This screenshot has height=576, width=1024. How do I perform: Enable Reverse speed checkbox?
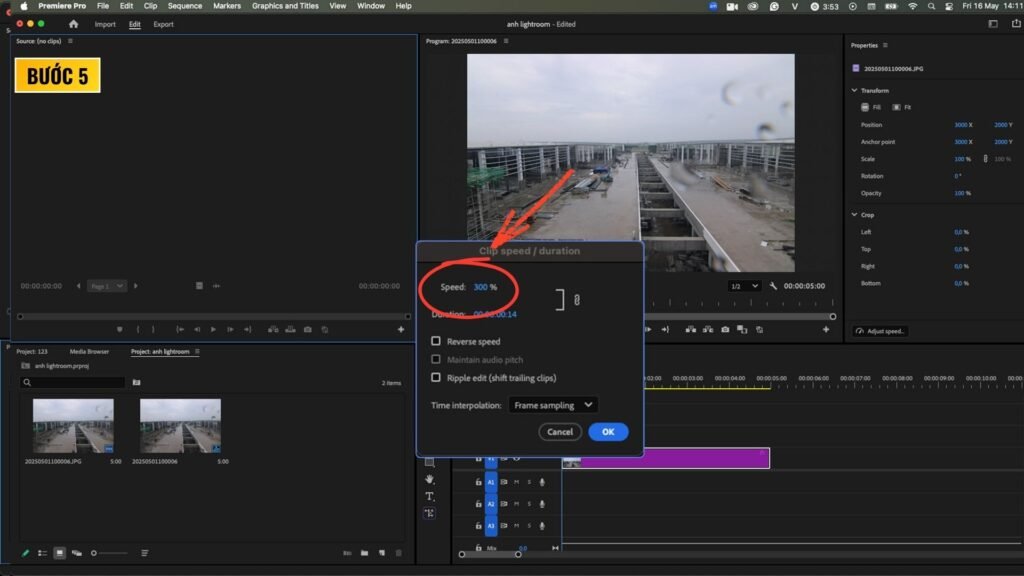(x=436, y=341)
